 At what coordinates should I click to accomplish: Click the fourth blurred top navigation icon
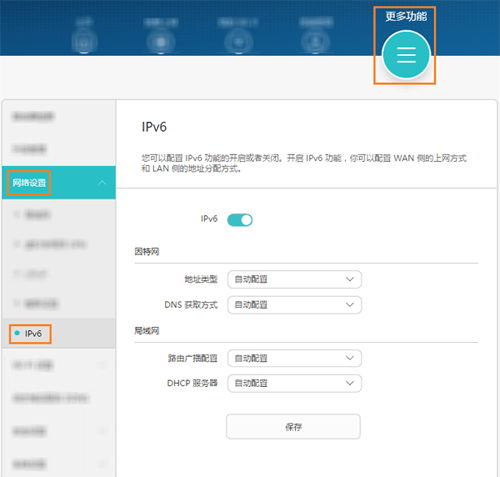[315, 42]
